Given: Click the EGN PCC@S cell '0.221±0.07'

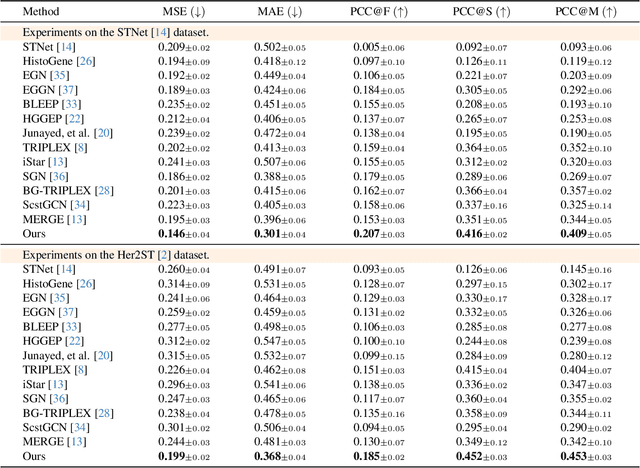Looking at the screenshot, I should pos(482,75).
